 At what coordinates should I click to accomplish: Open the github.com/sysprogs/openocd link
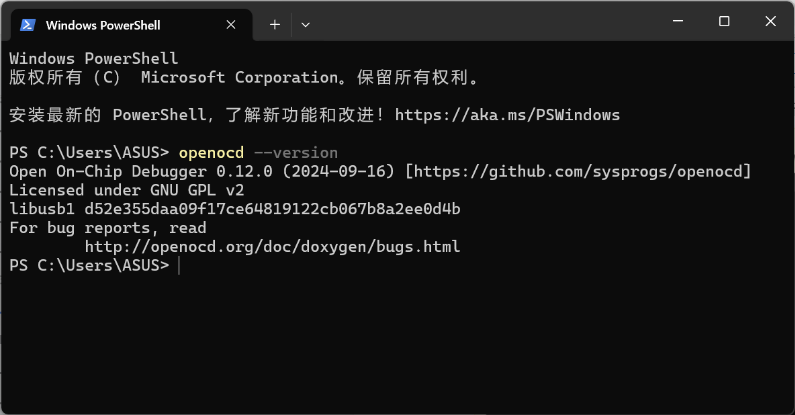[x=578, y=171]
